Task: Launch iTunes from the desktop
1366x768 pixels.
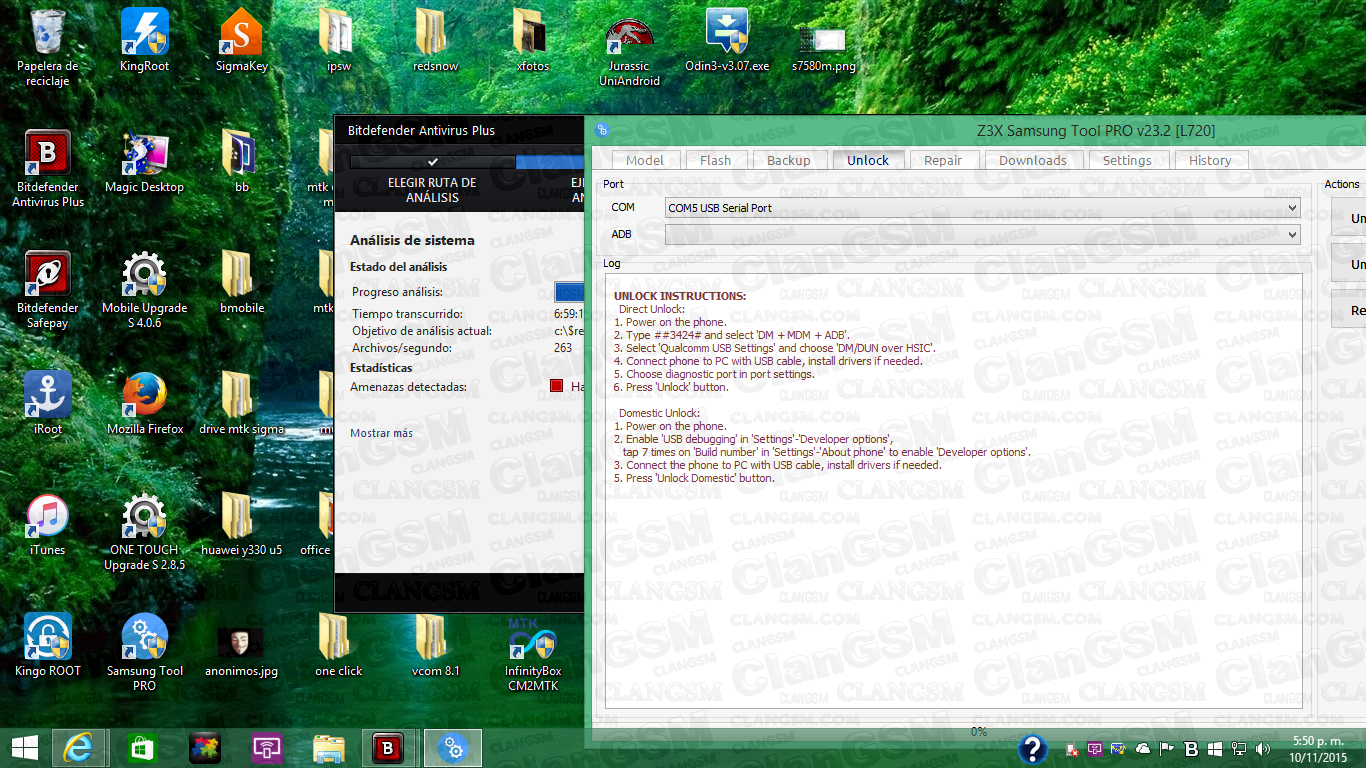Action: tap(47, 524)
